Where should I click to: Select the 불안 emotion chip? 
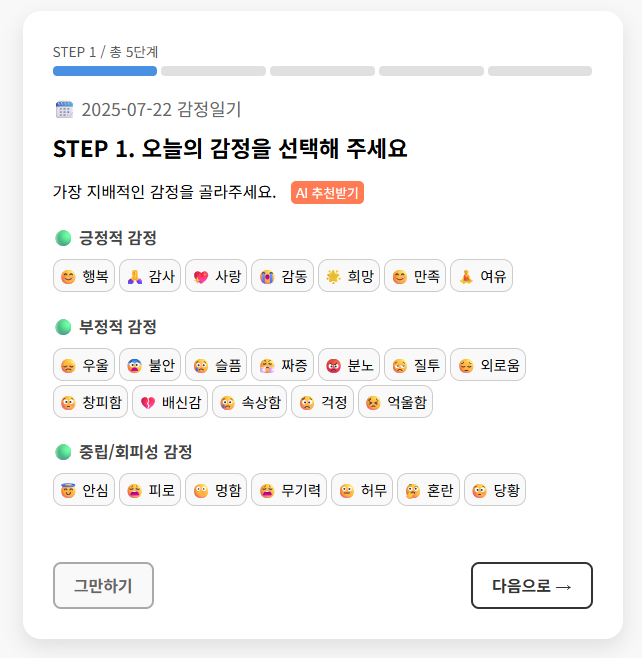(x=150, y=365)
